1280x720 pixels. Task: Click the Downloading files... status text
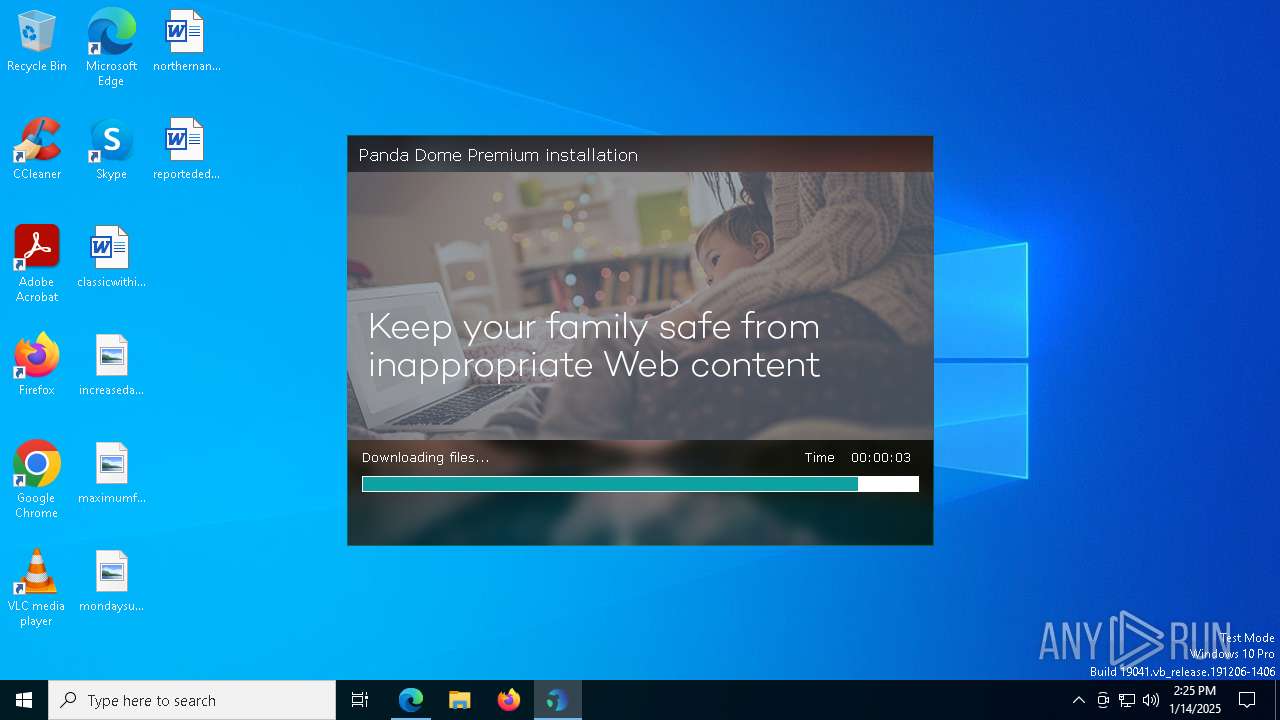[x=426, y=458]
